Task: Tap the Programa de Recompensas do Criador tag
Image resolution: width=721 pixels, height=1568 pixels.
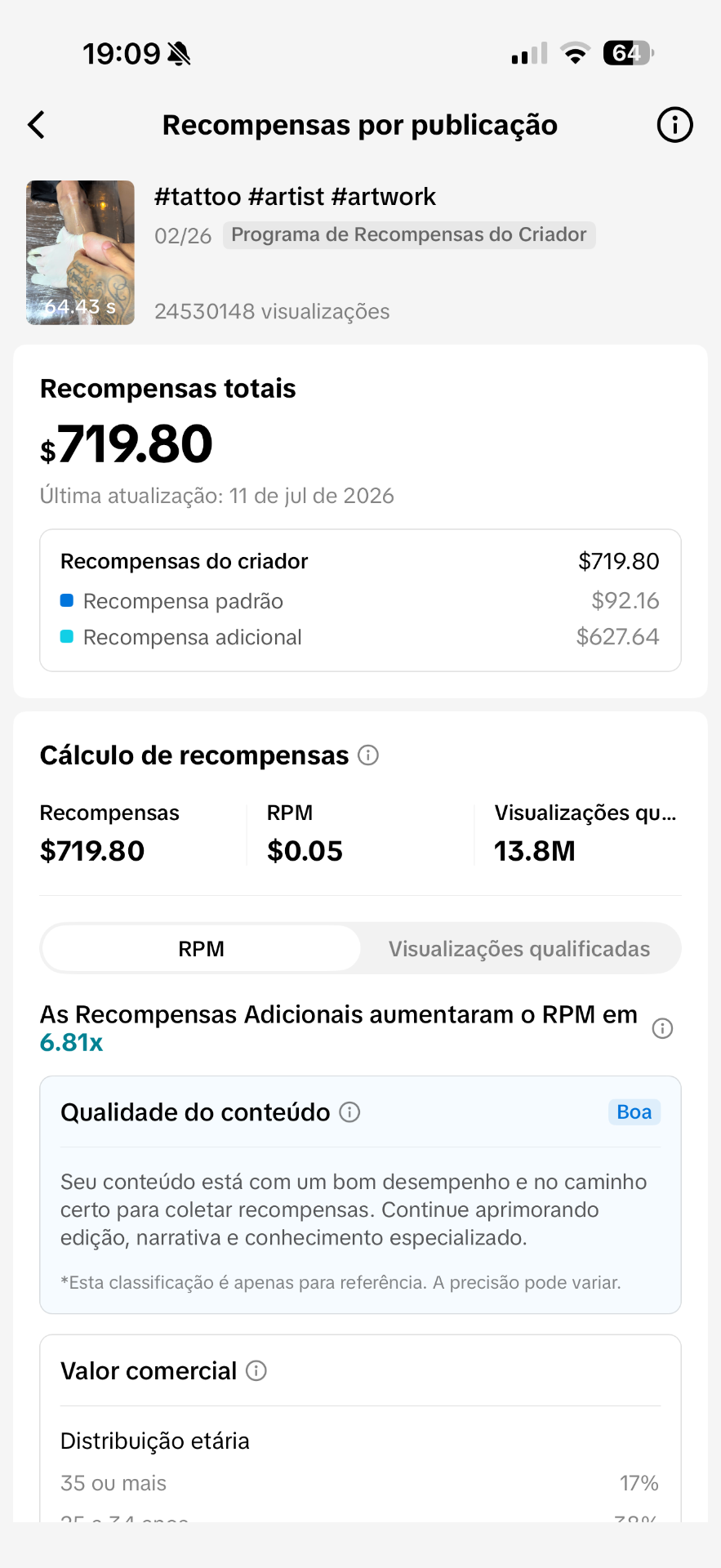Action: click(409, 235)
